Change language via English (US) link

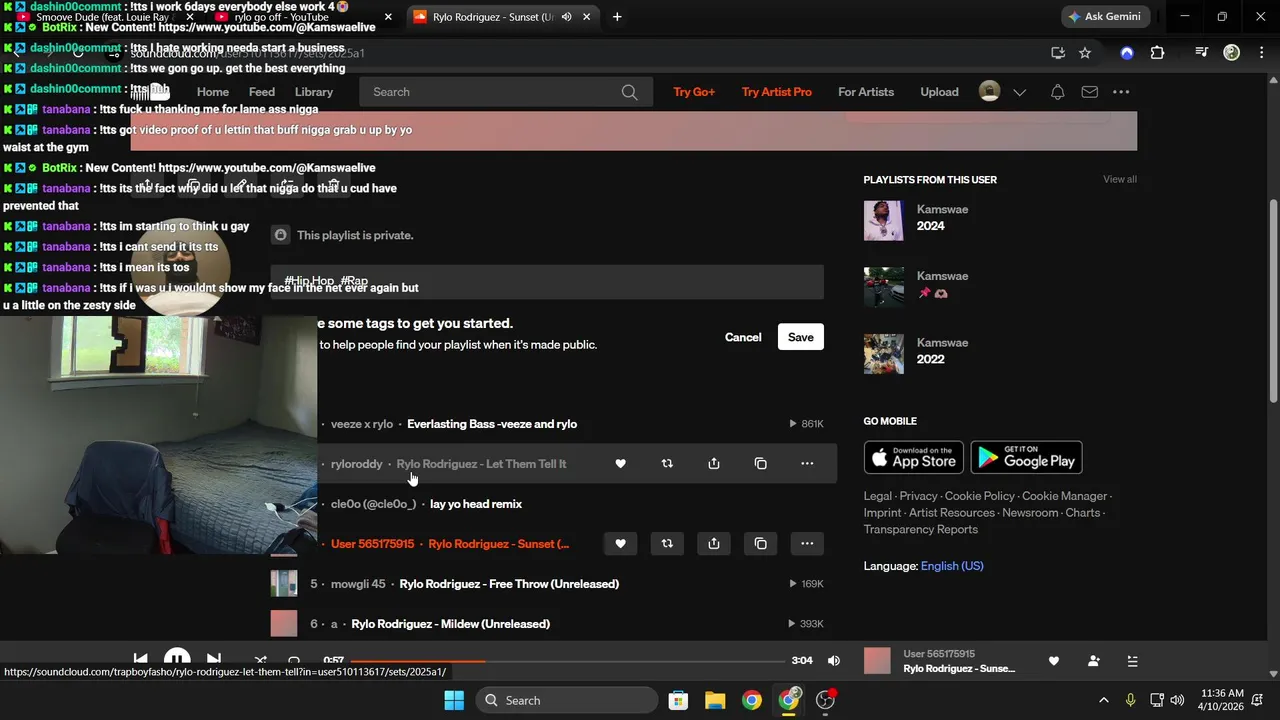click(952, 566)
